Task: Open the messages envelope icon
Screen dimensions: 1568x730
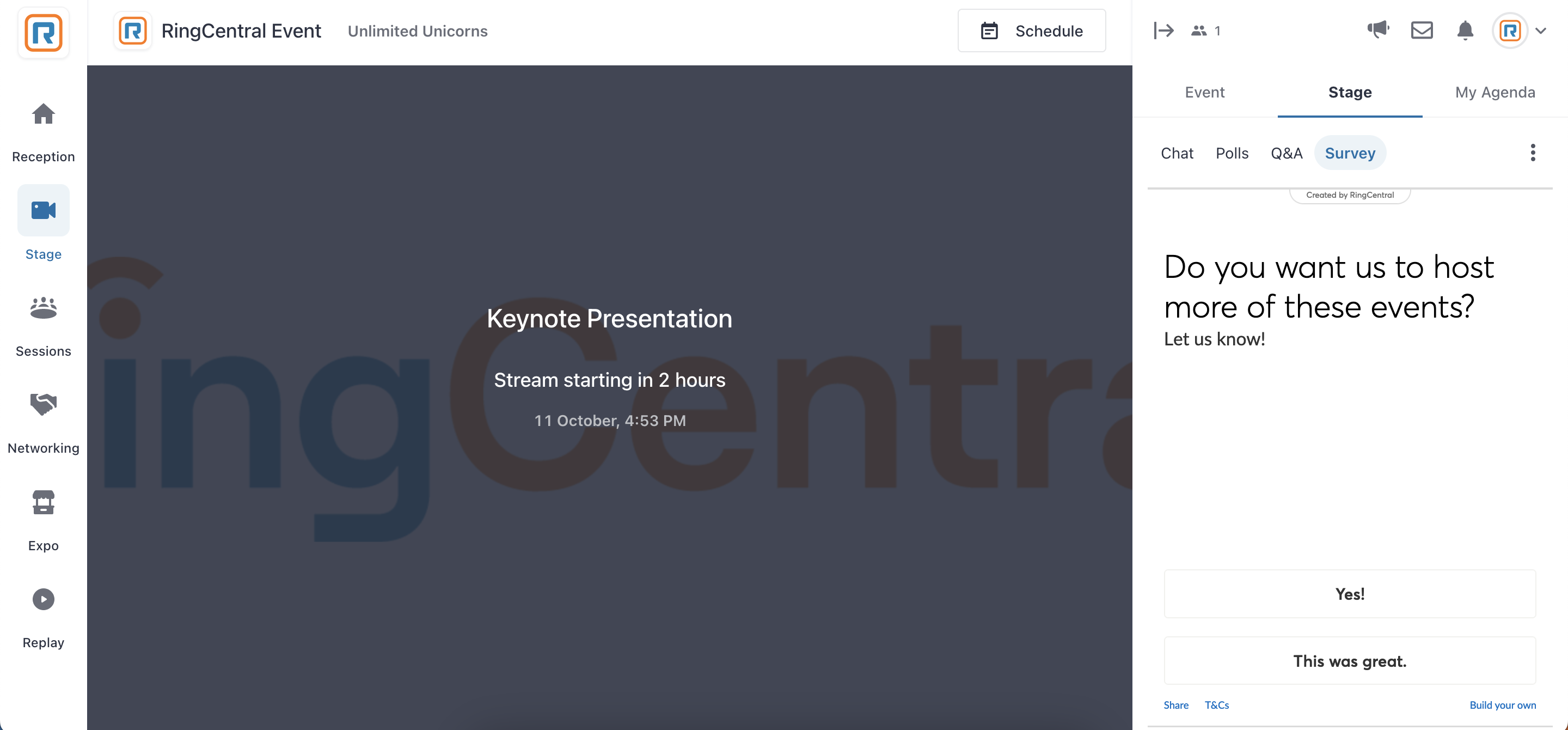Action: tap(1422, 30)
